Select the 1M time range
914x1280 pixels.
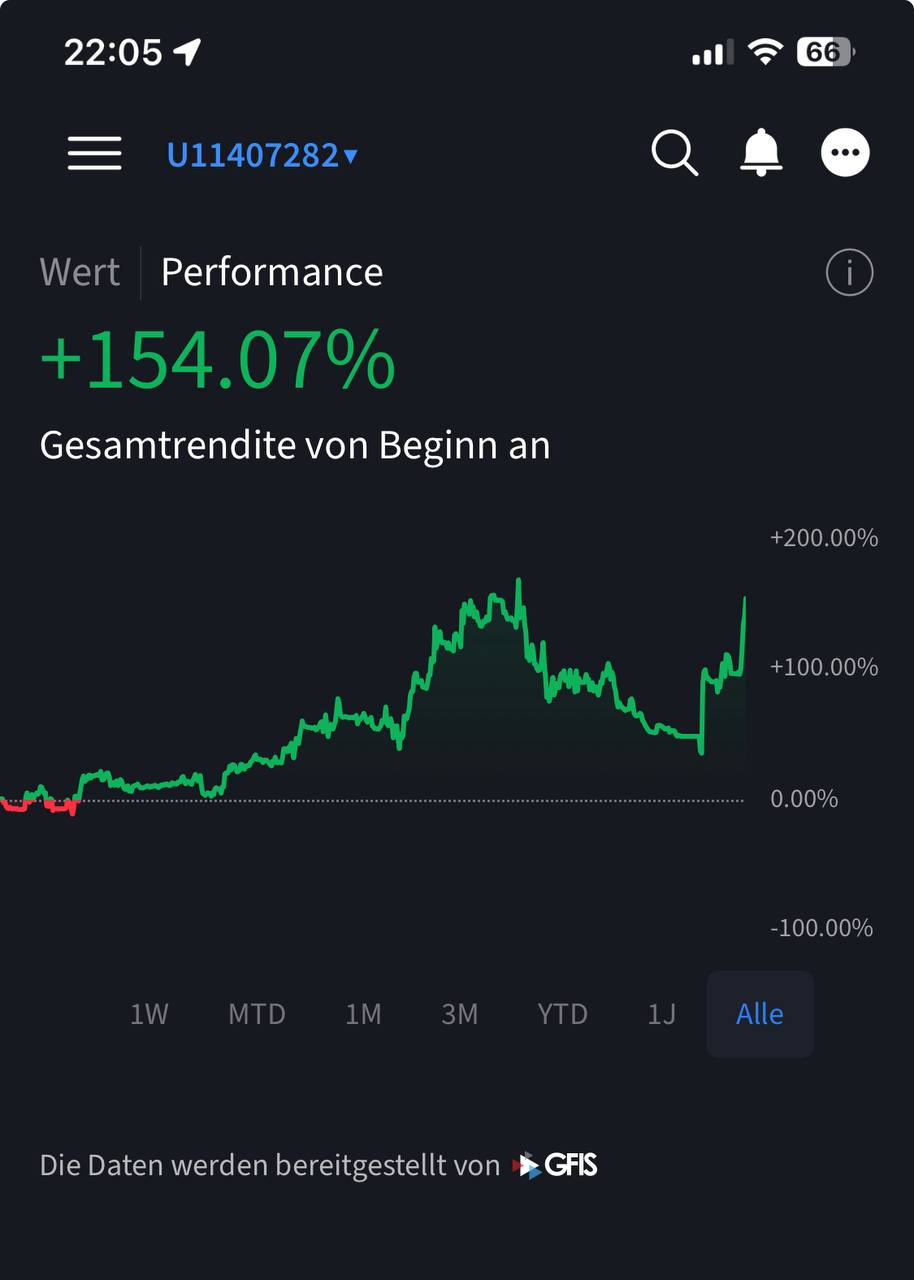pos(363,1014)
